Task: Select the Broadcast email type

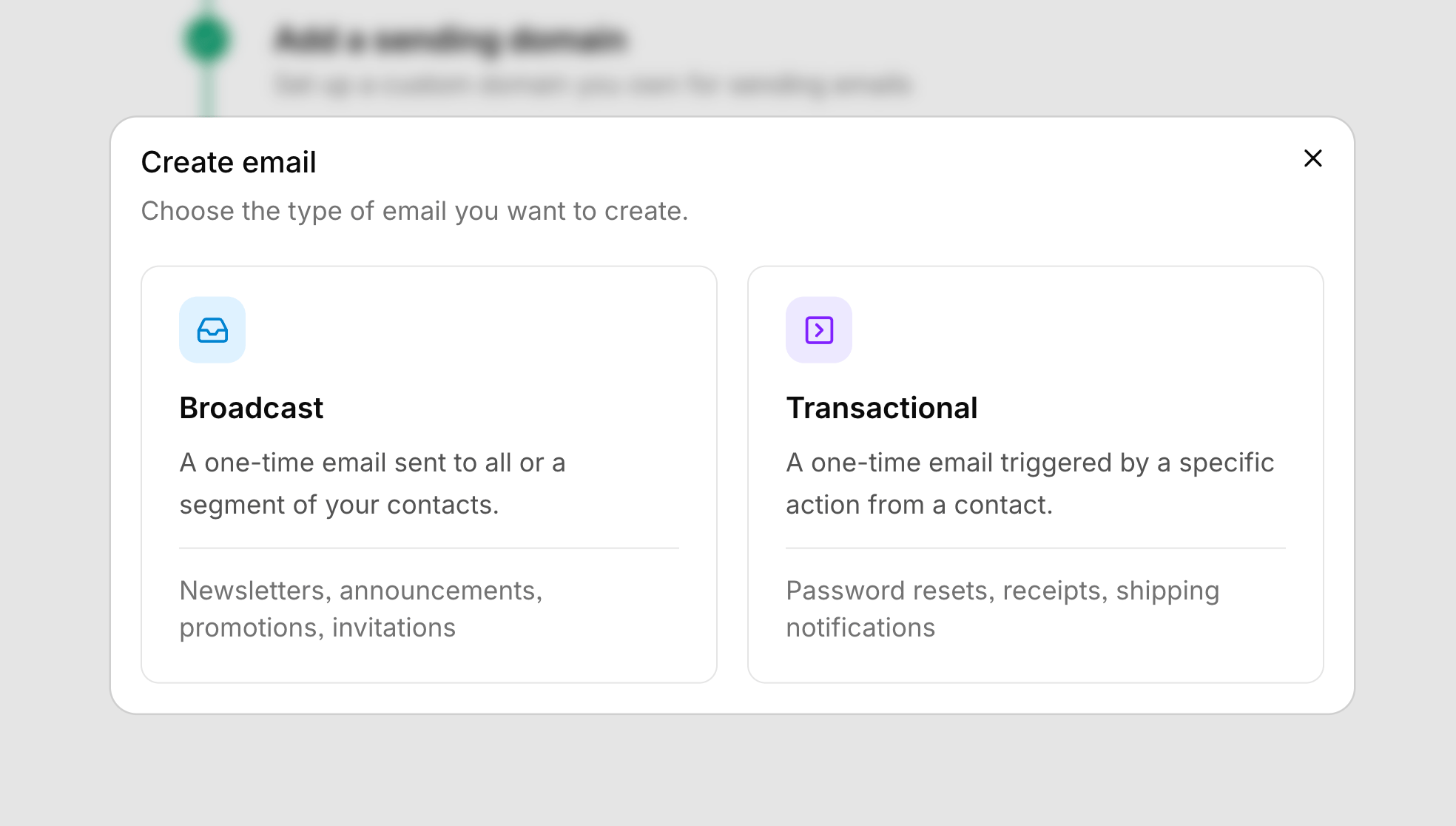Action: 429,474
